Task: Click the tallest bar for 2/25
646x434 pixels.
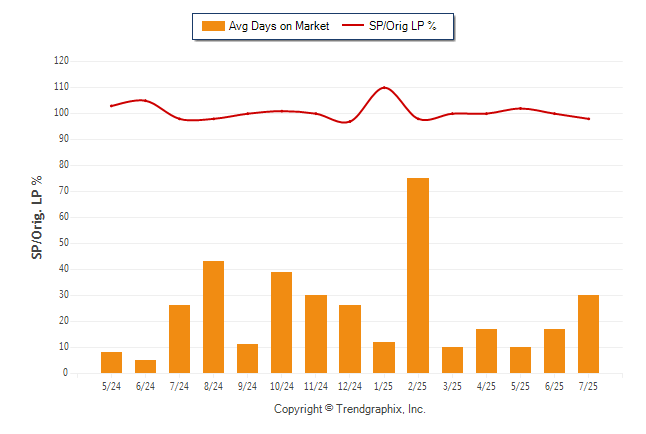Action: pyautogui.click(x=418, y=275)
